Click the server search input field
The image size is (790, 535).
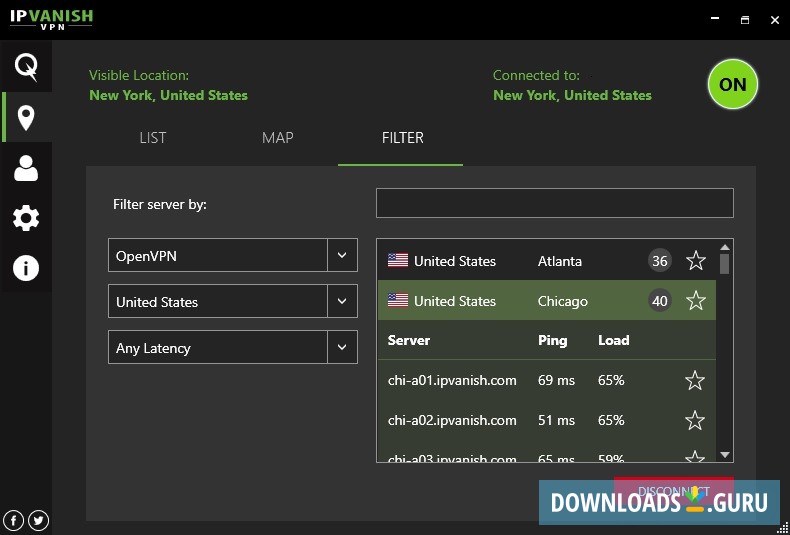tap(555, 203)
